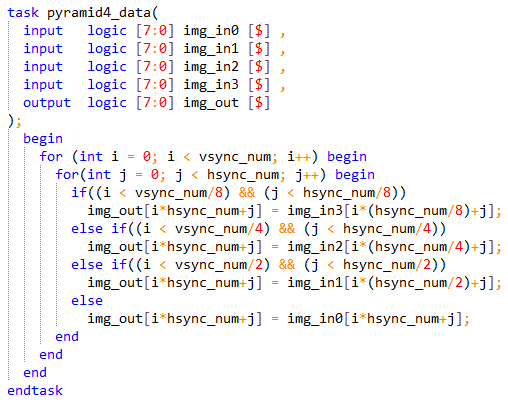Click the 'output' keyword
Image resolution: width=508 pixels, height=403 pixels.
47,103
